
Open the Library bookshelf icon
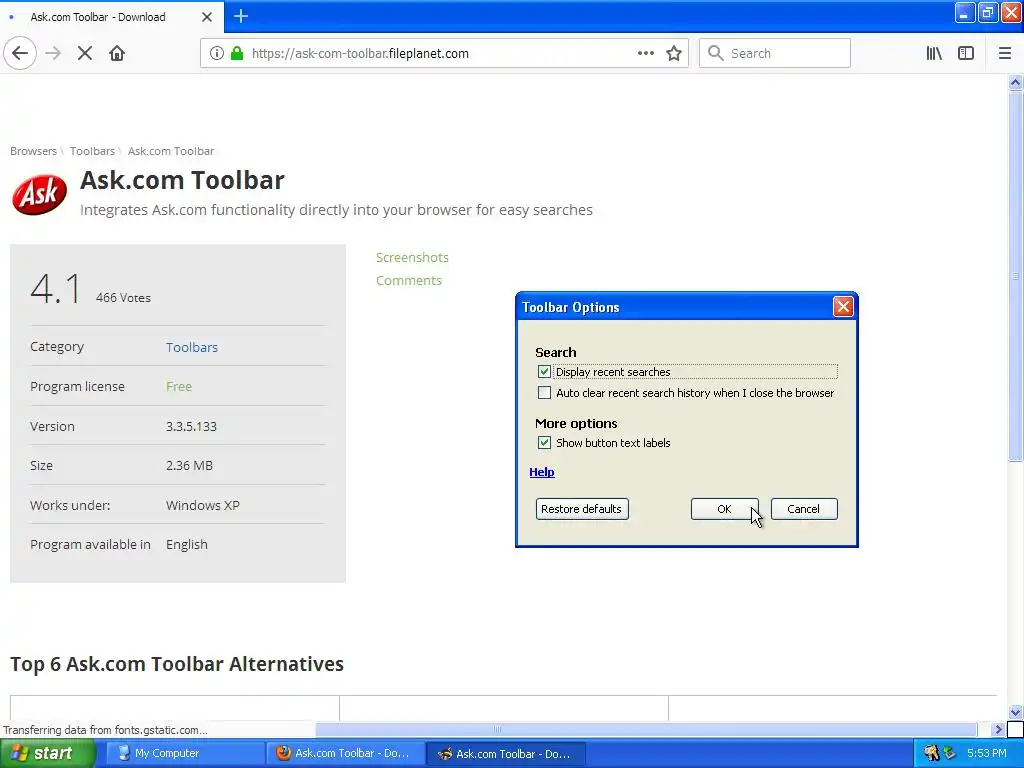934,54
